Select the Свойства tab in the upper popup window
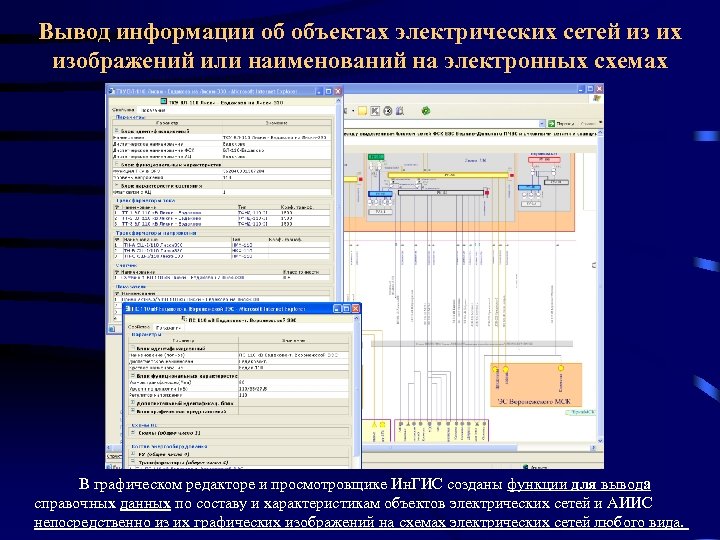 coord(123,110)
